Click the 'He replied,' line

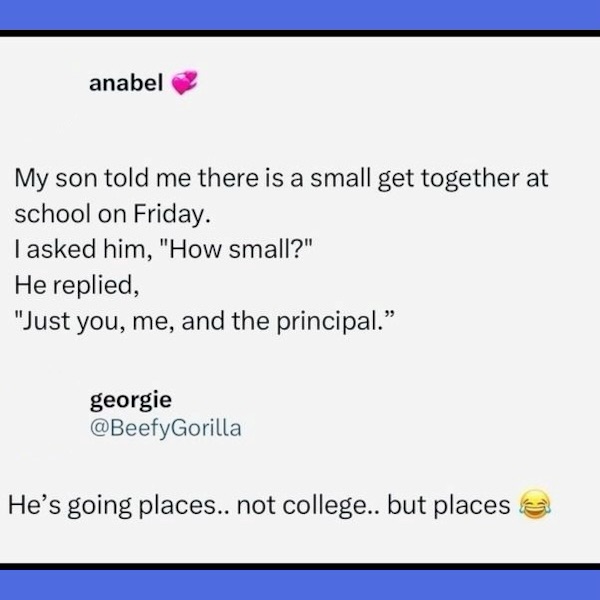tap(77, 285)
